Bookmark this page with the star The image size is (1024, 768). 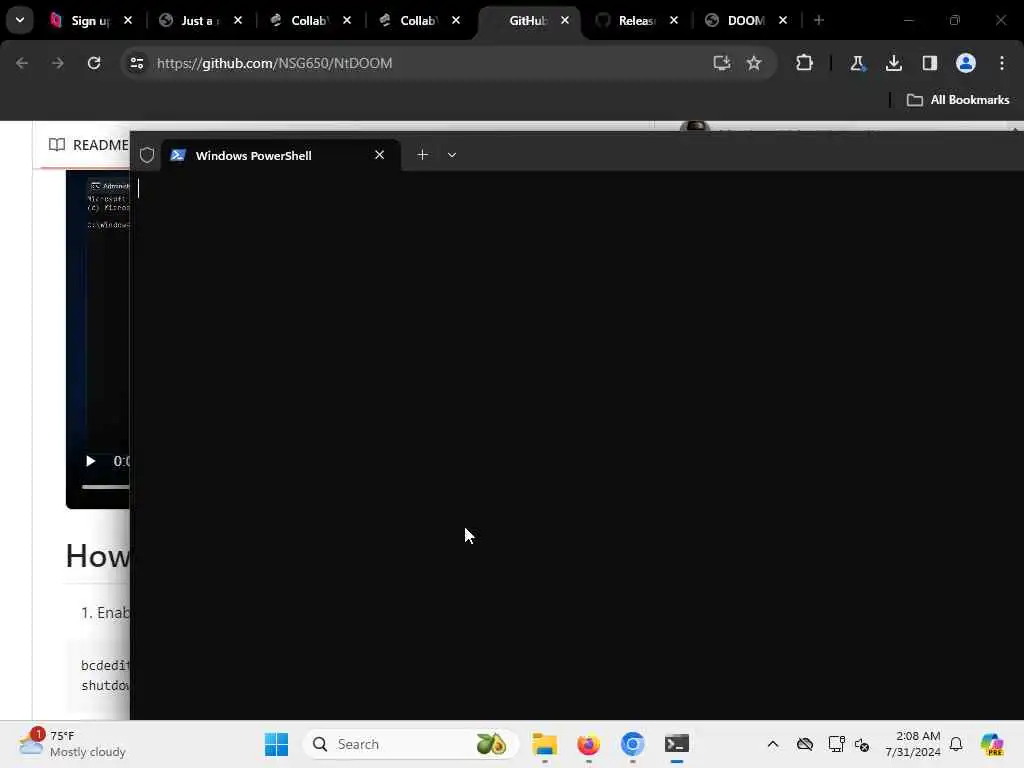754,63
